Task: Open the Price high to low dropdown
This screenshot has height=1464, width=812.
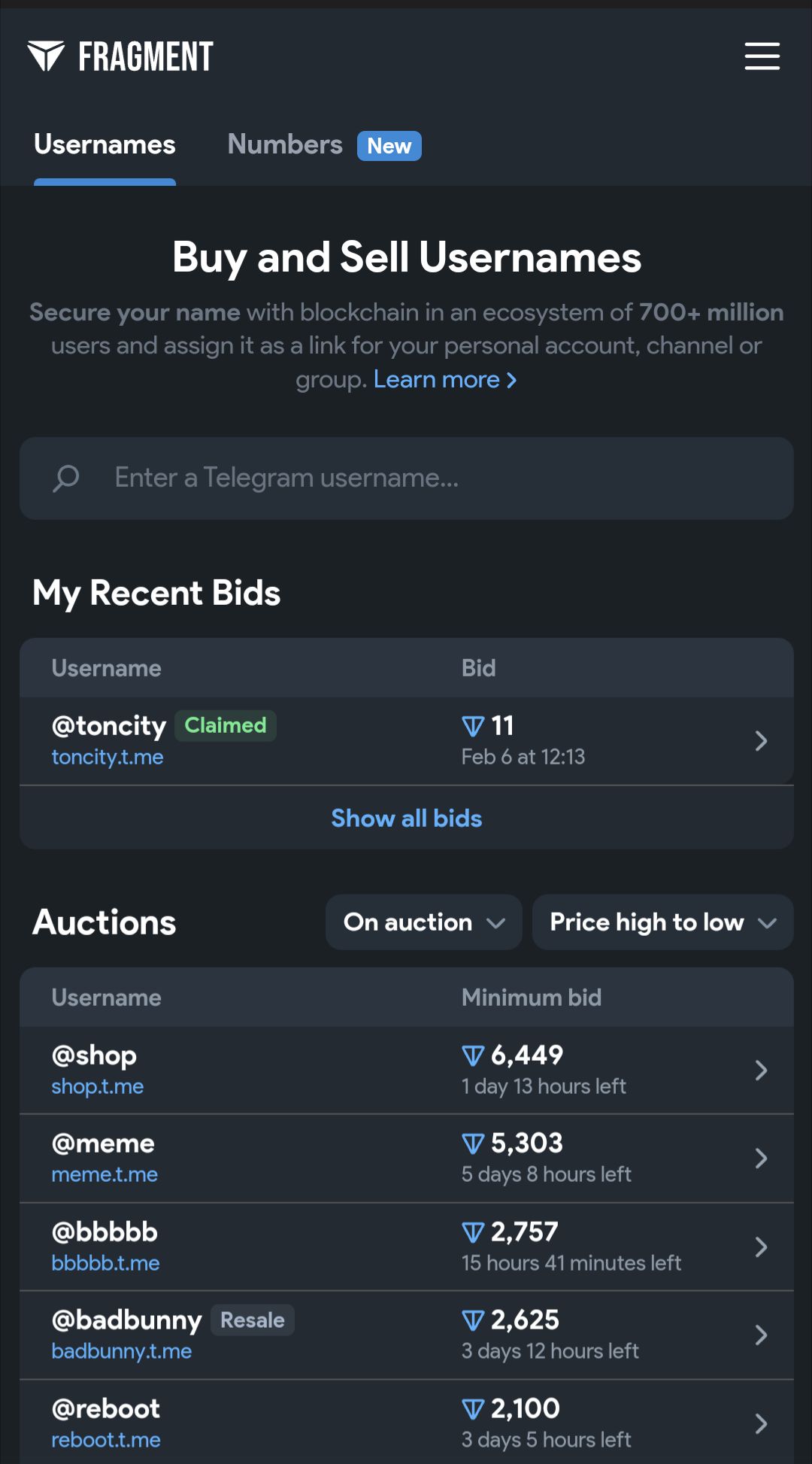Action: click(662, 922)
